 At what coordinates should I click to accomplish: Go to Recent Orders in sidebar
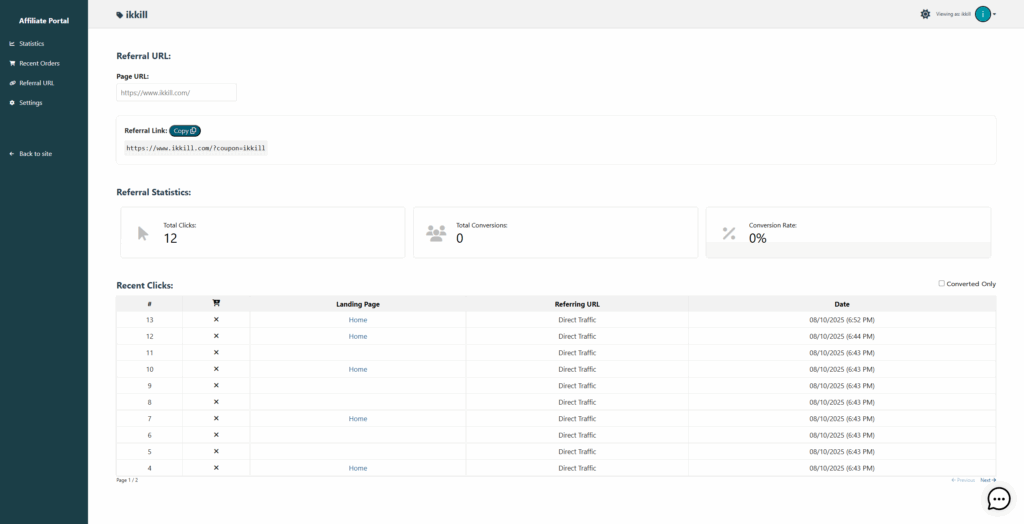tap(39, 63)
